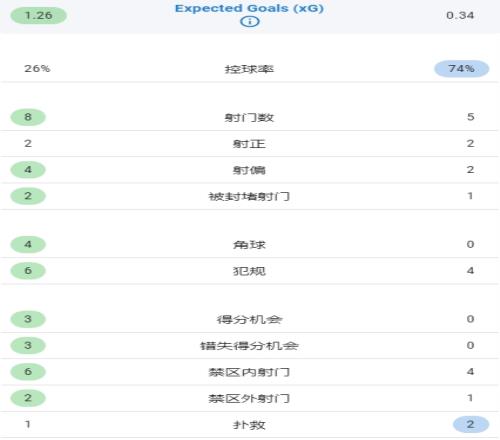Click the 角球 row label
This screenshot has height=440, width=500.
249,245
